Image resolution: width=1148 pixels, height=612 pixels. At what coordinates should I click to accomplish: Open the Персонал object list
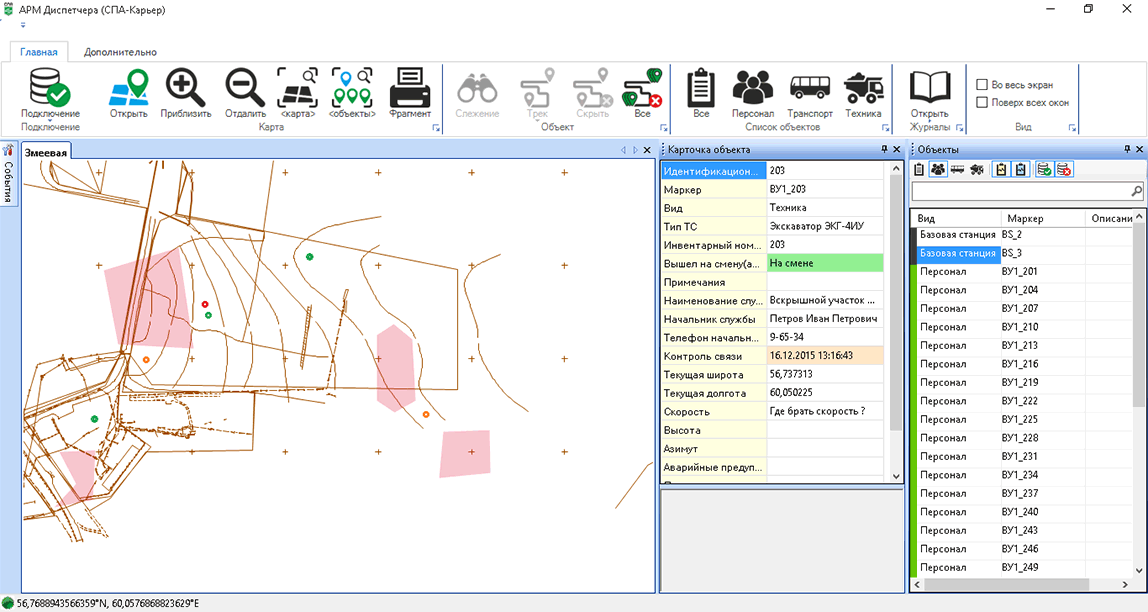coord(753,87)
